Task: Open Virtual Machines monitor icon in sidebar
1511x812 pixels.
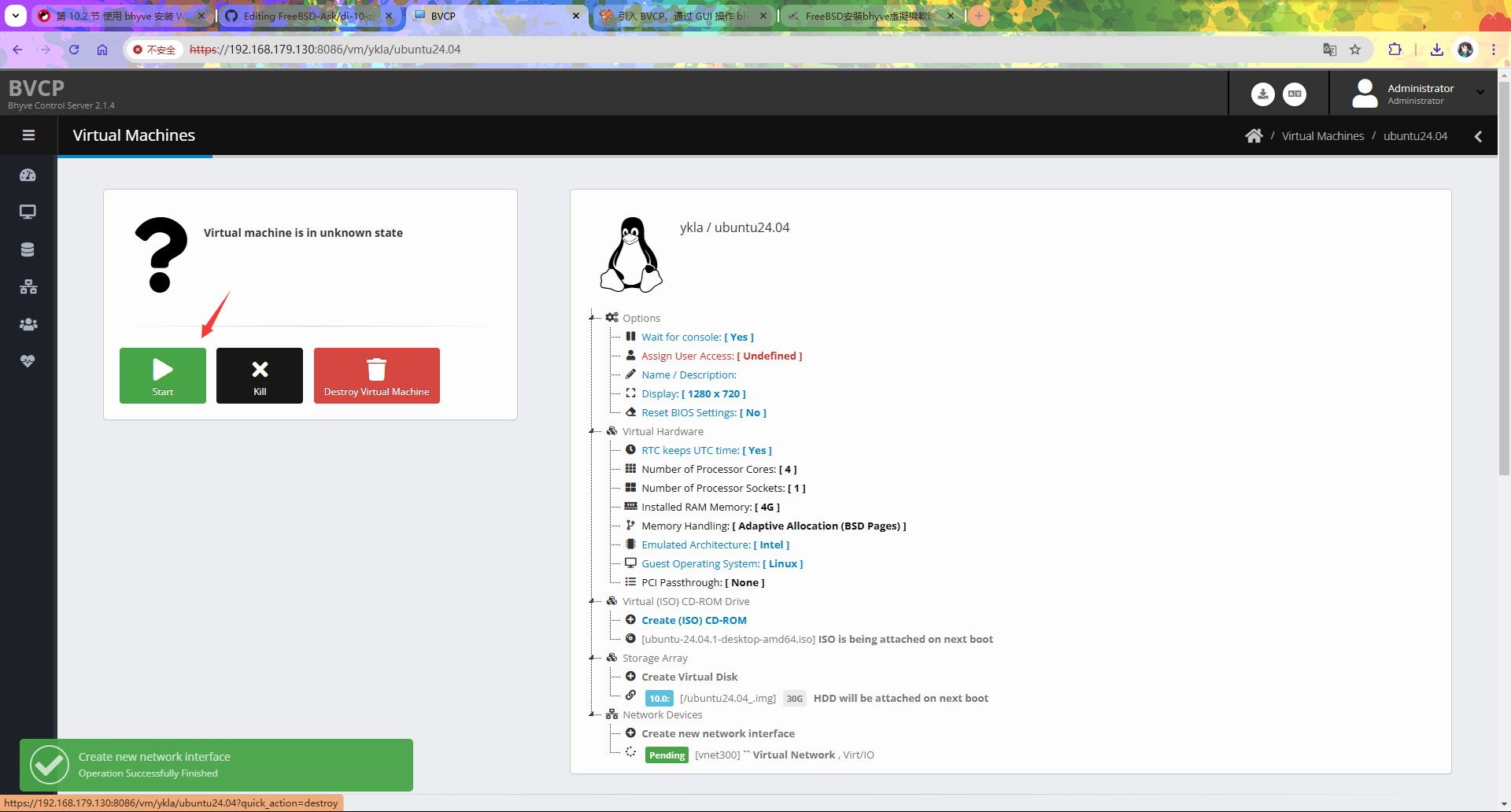Action: tap(28, 212)
